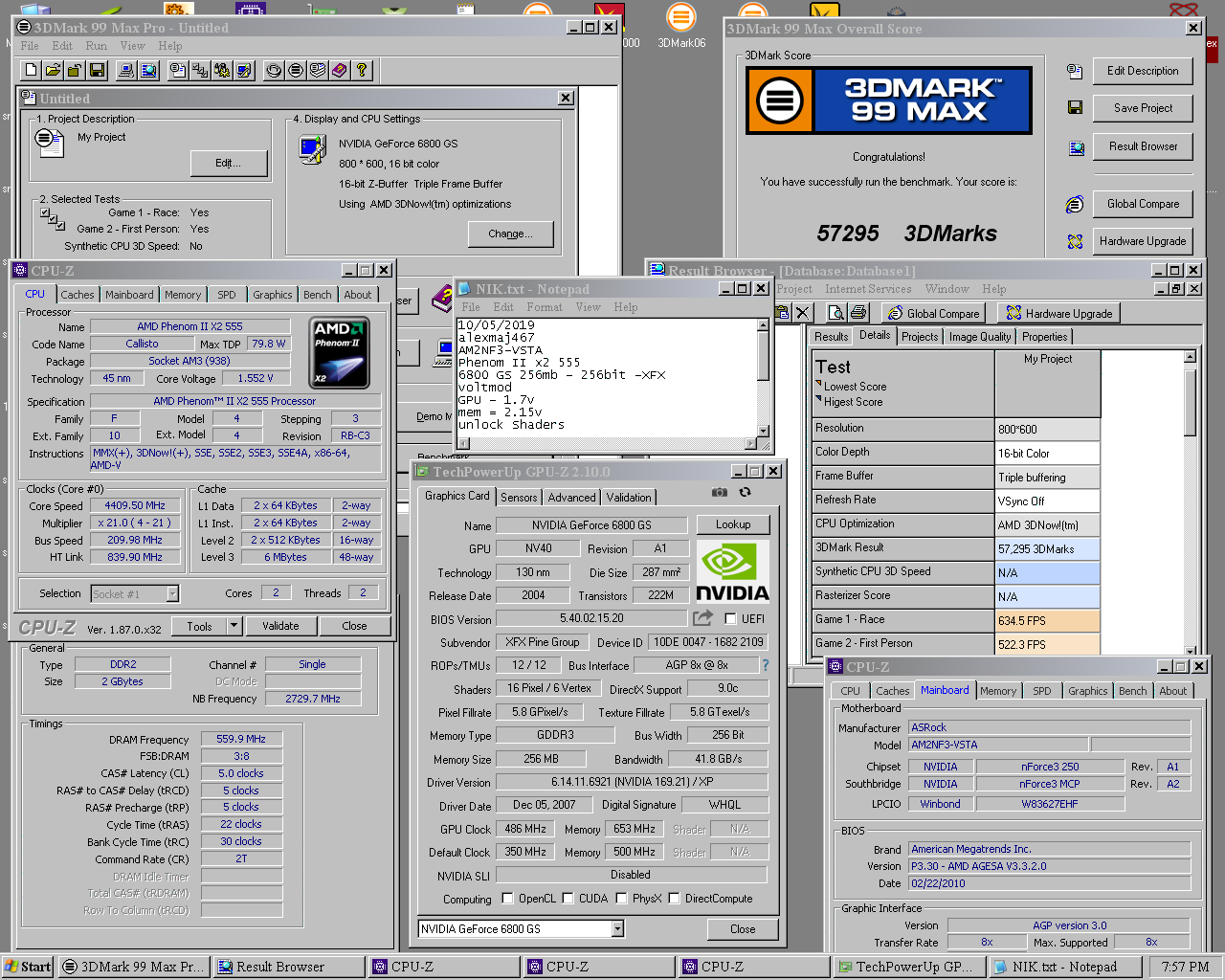Click the Result Browser monitor icon beside its button
This screenshot has height=980, width=1225.
pos(1075,146)
